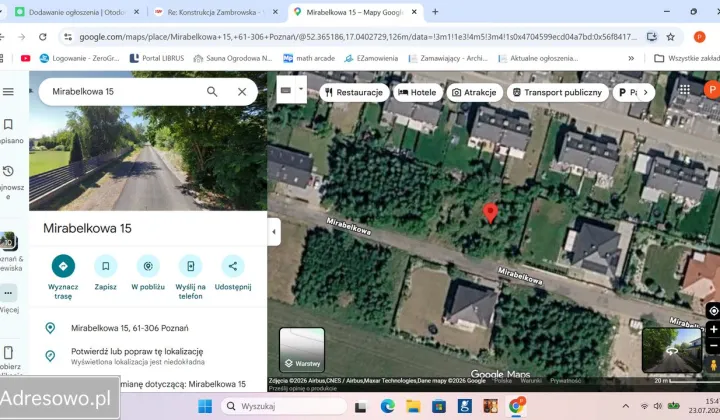Viewport: 720px width, 420px height.
Task: Collapse the side panel arrow
Action: coord(274,232)
